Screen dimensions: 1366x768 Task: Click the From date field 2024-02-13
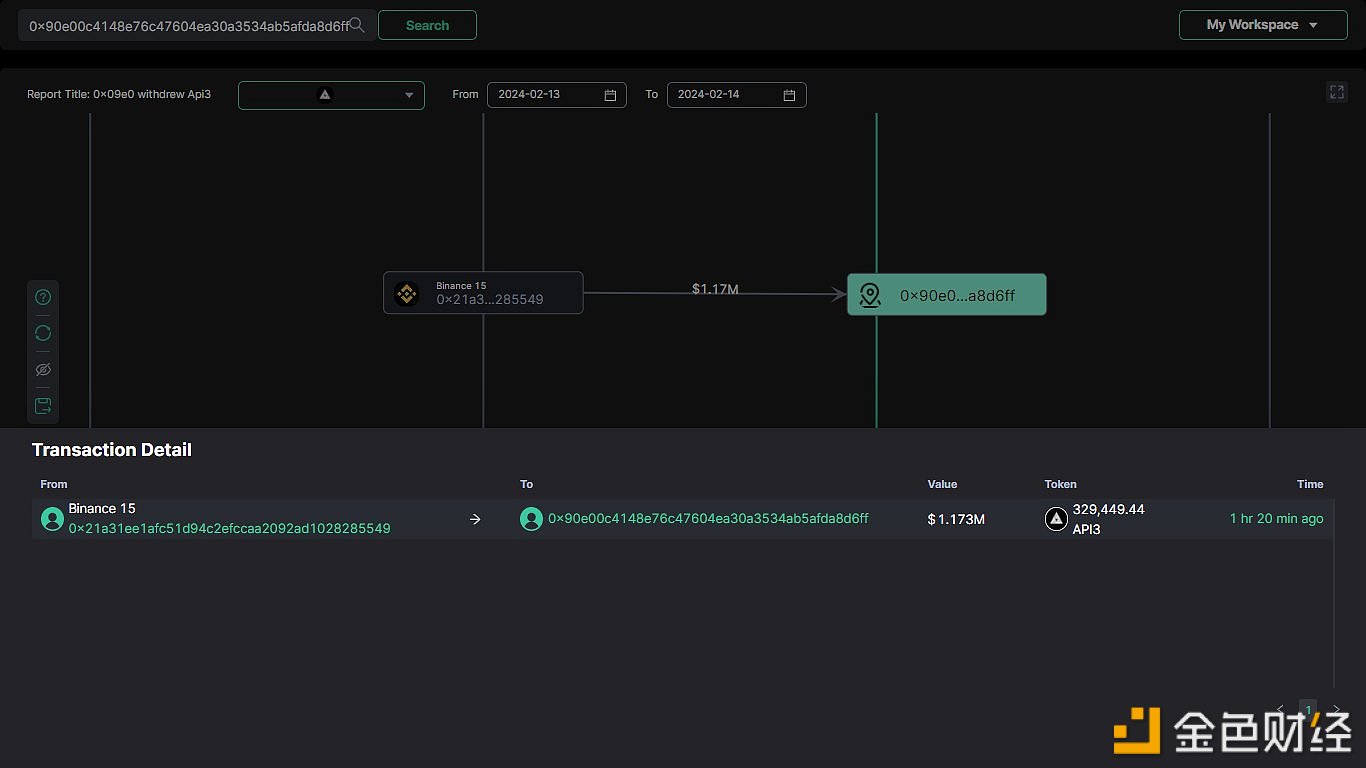556,95
